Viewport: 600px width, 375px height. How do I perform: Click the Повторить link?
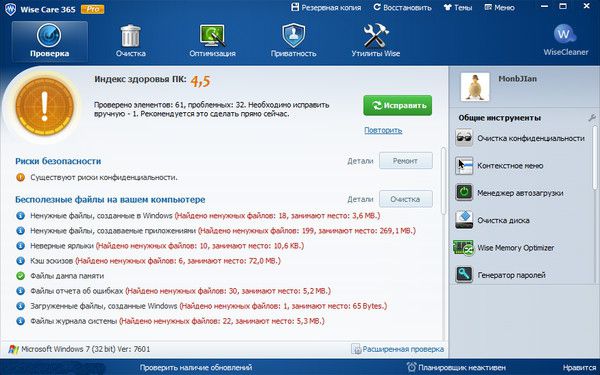[x=383, y=130]
